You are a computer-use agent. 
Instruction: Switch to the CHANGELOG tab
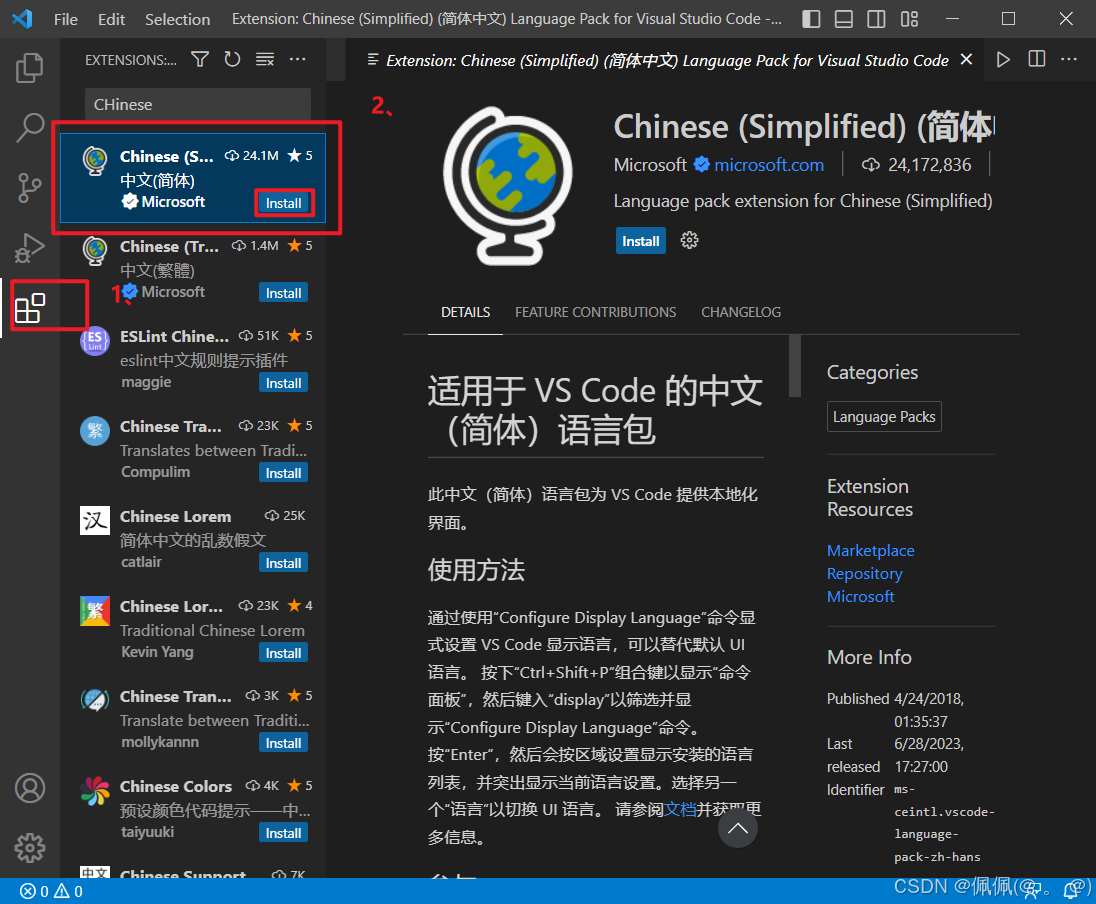[x=741, y=312]
